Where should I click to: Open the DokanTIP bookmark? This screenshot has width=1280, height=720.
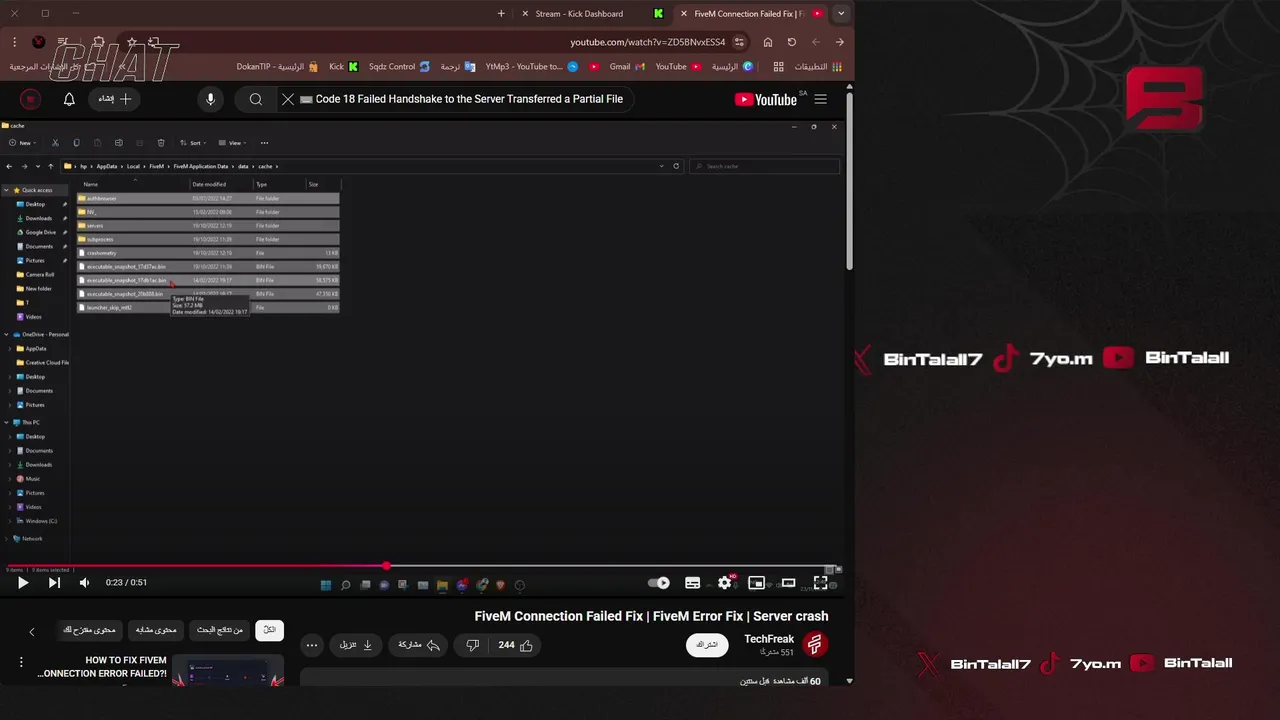pyautogui.click(x=278, y=67)
